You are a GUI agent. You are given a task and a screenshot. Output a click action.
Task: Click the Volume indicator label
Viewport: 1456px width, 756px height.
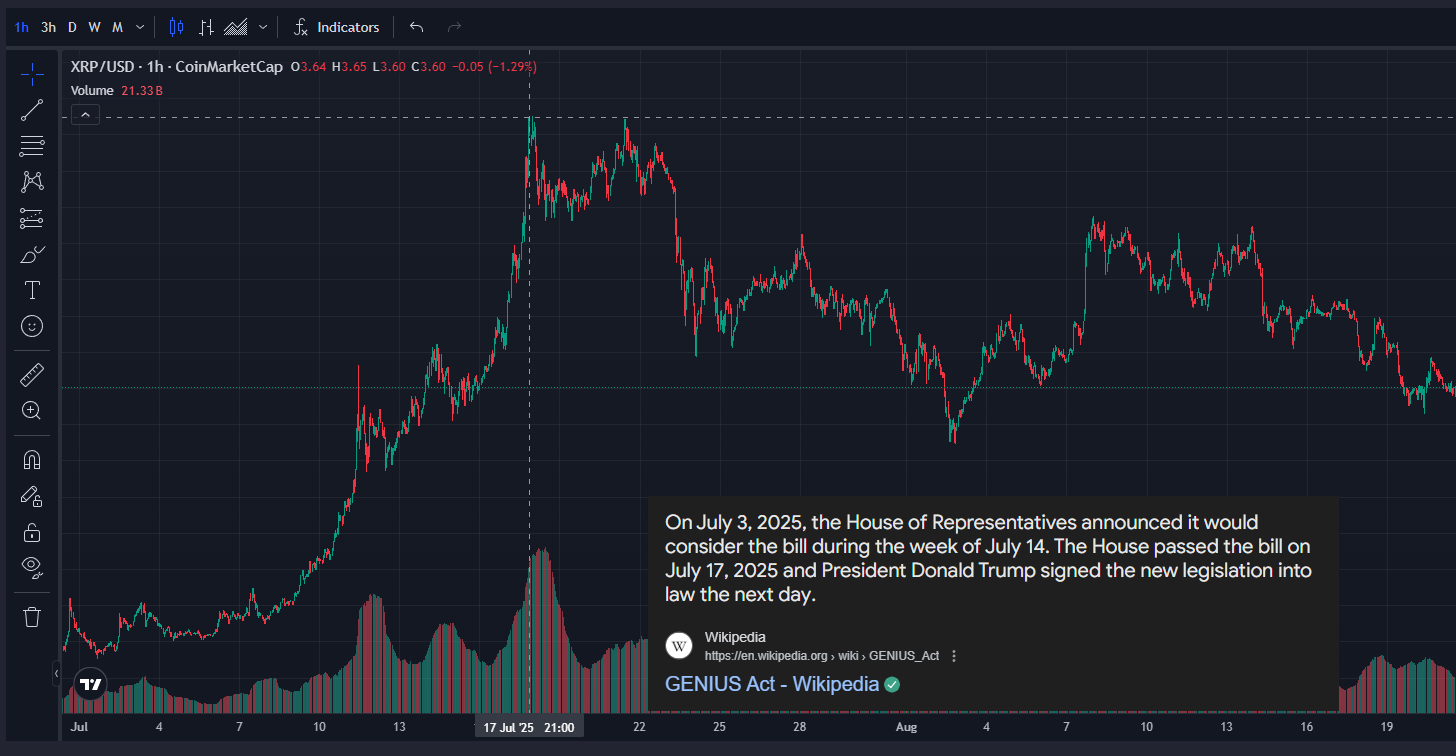93,91
